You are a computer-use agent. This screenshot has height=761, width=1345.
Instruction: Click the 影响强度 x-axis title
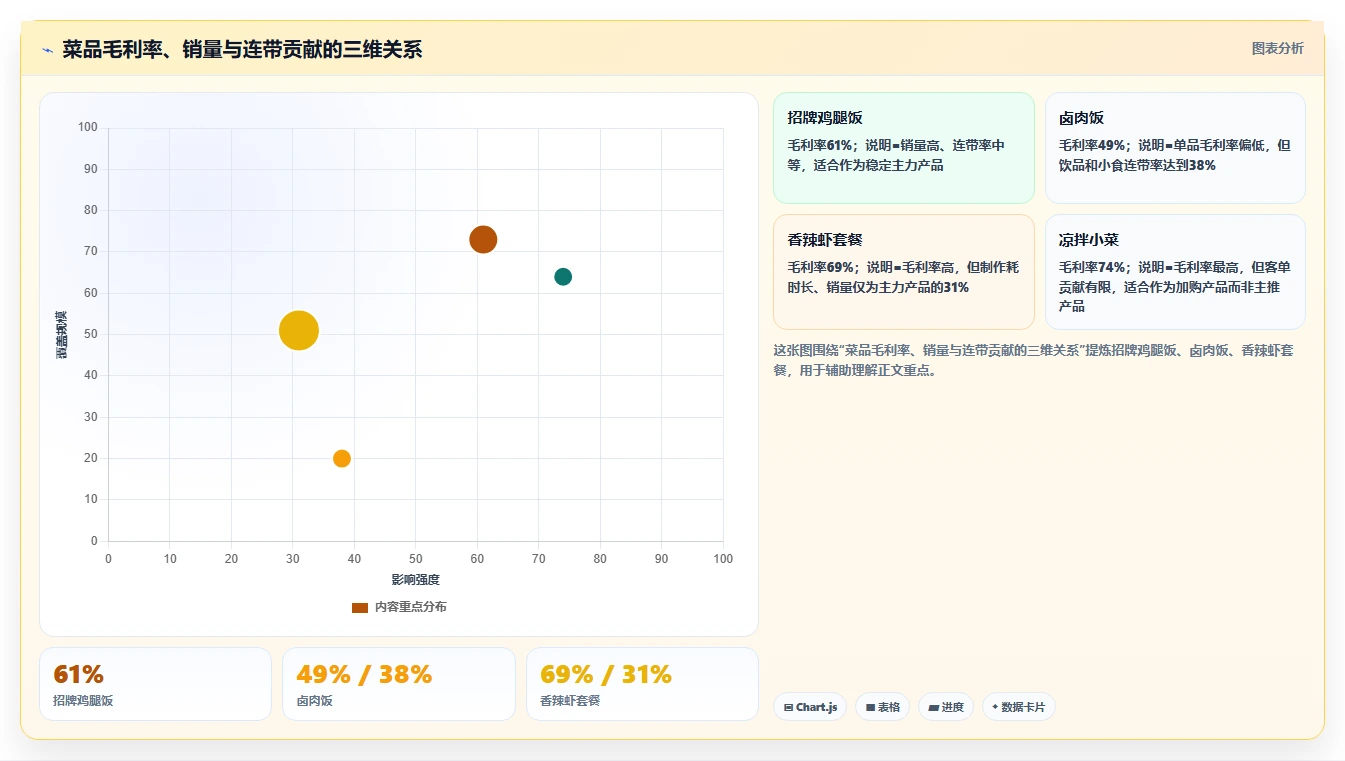coord(416,580)
